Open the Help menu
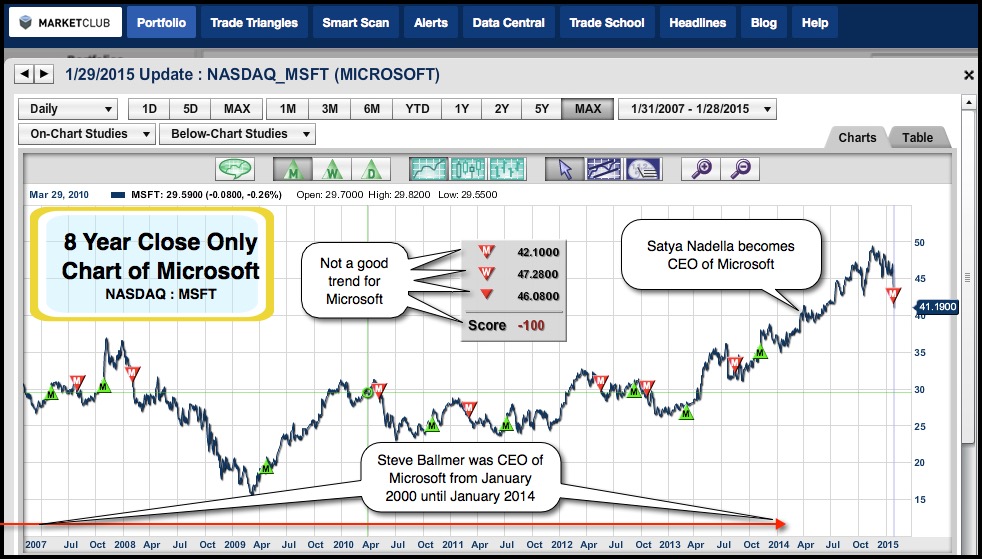Viewport: 982px width, 559px height. coord(815,23)
